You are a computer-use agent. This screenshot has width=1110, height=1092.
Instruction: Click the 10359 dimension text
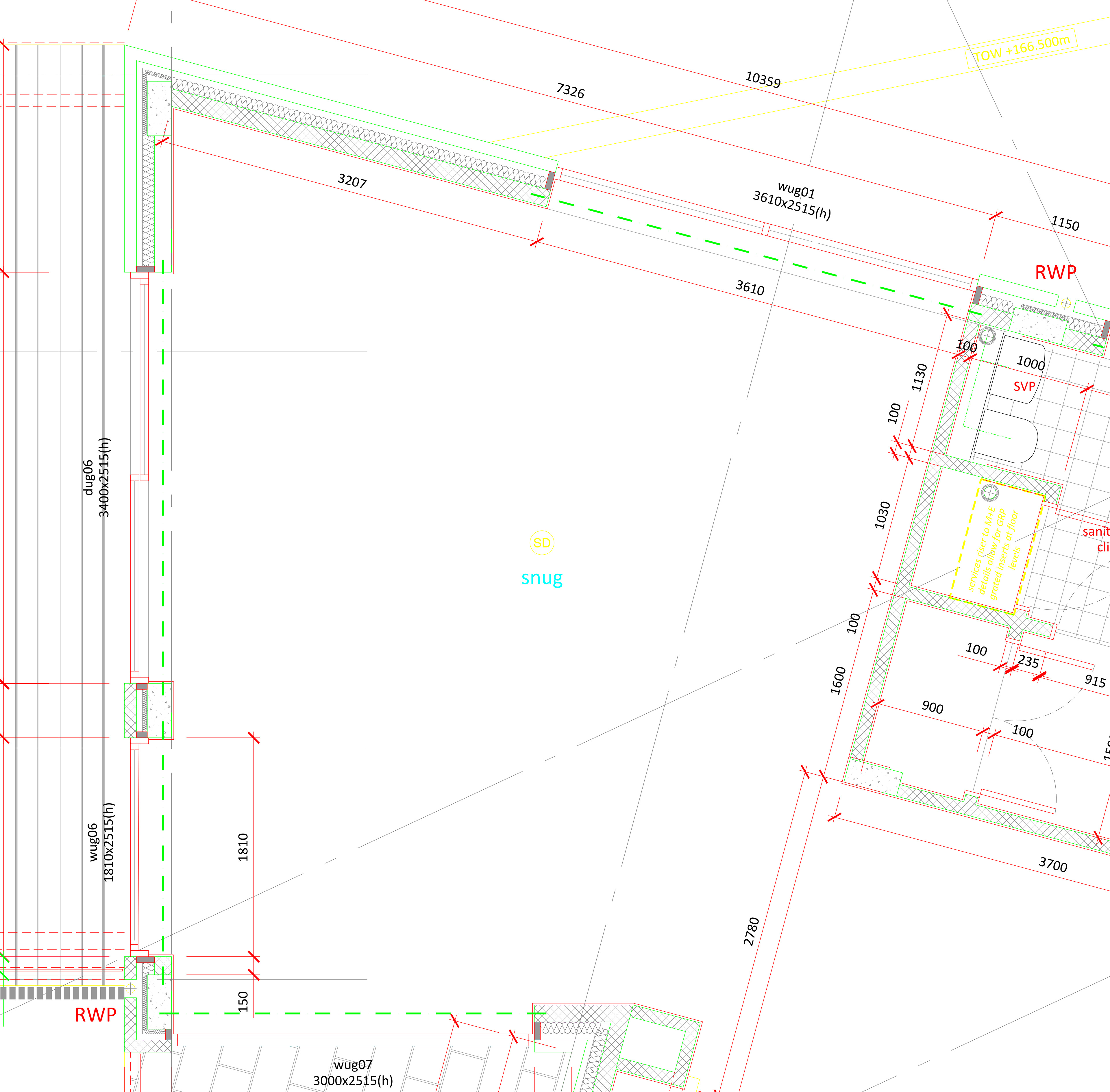[x=762, y=80]
